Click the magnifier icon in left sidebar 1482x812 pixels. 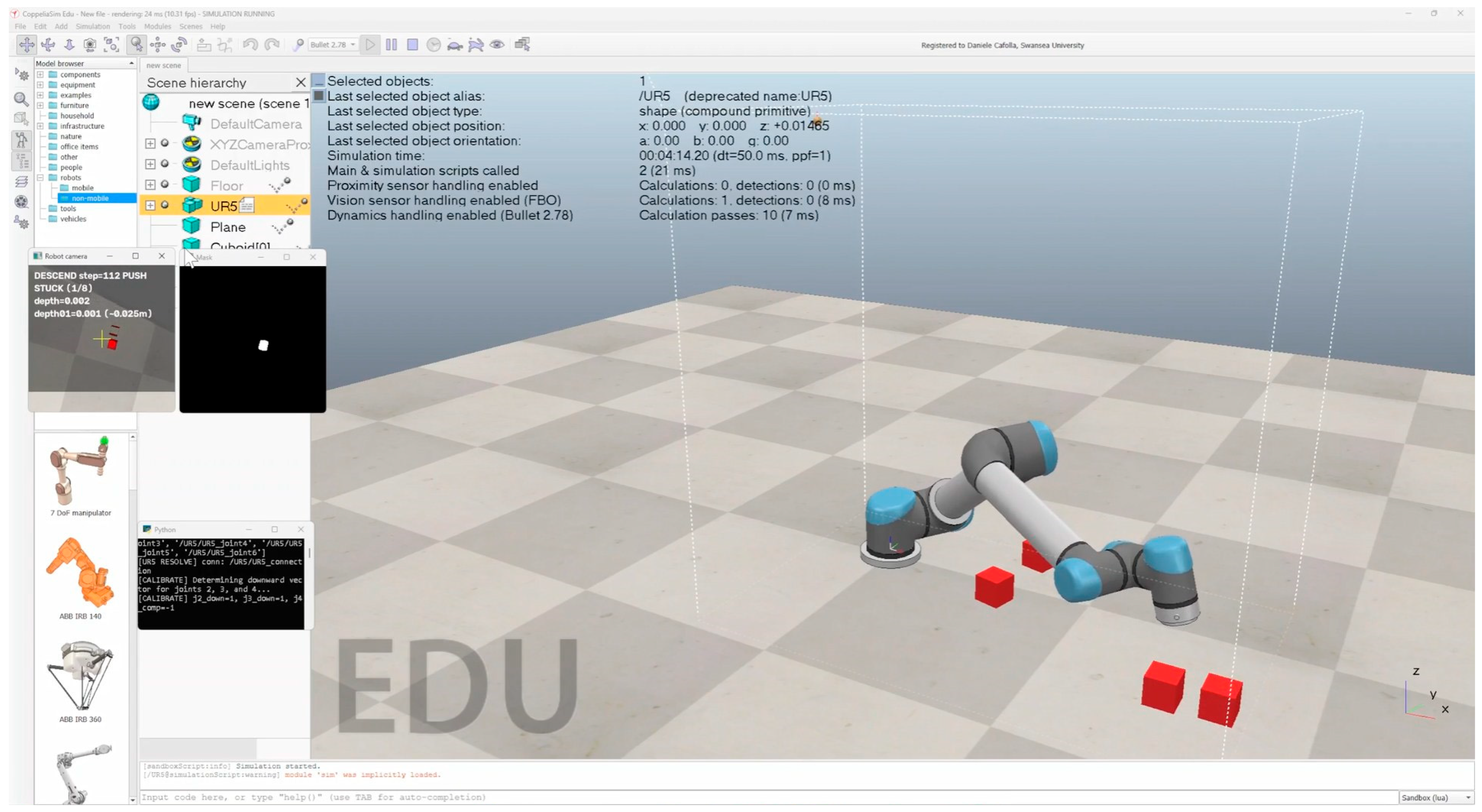tap(21, 99)
